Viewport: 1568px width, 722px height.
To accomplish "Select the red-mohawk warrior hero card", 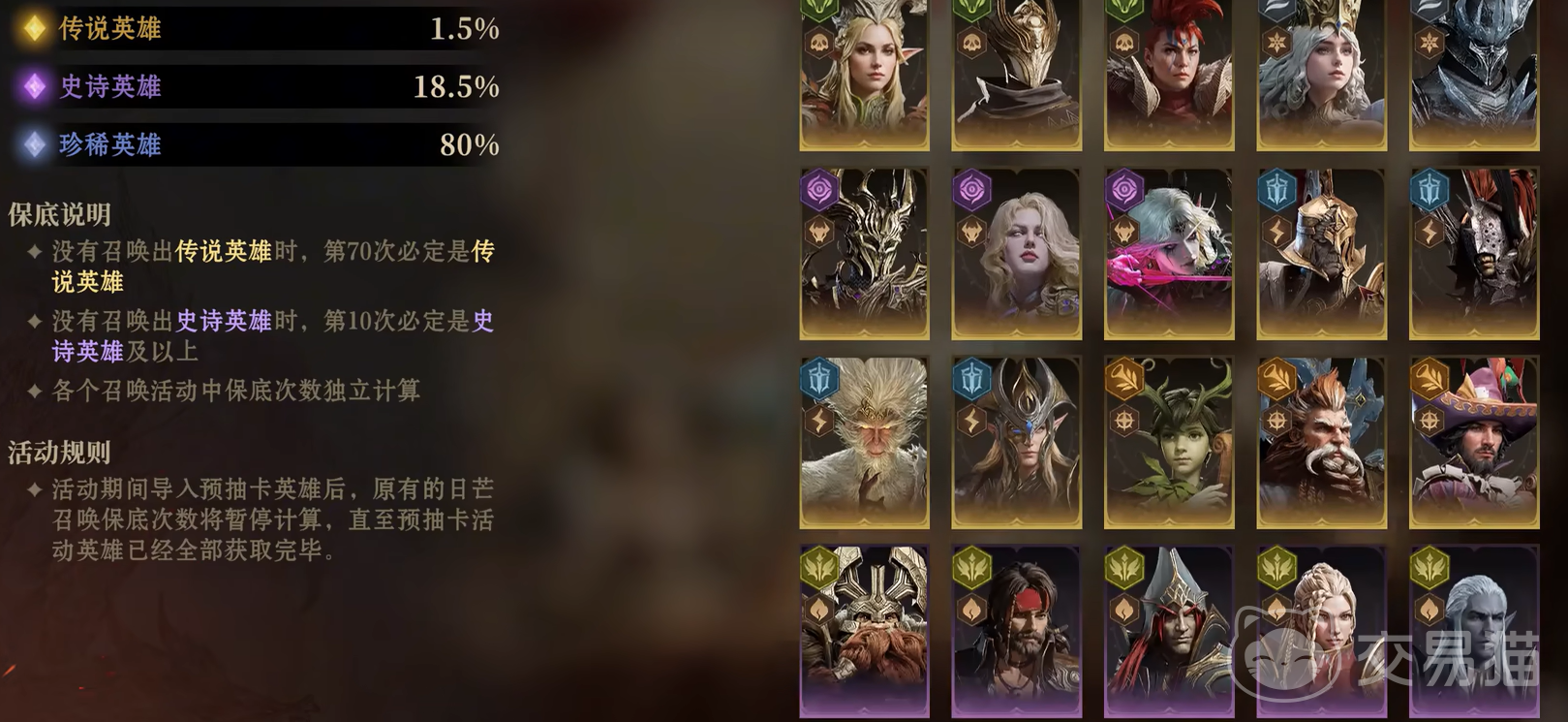I will 1169,75.
